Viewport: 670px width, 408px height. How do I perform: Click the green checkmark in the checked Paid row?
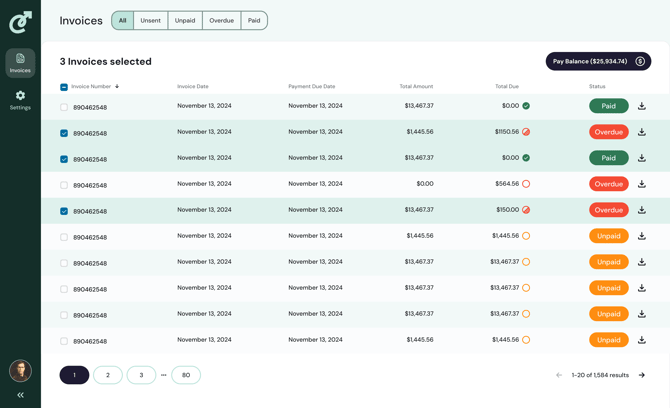(526, 158)
